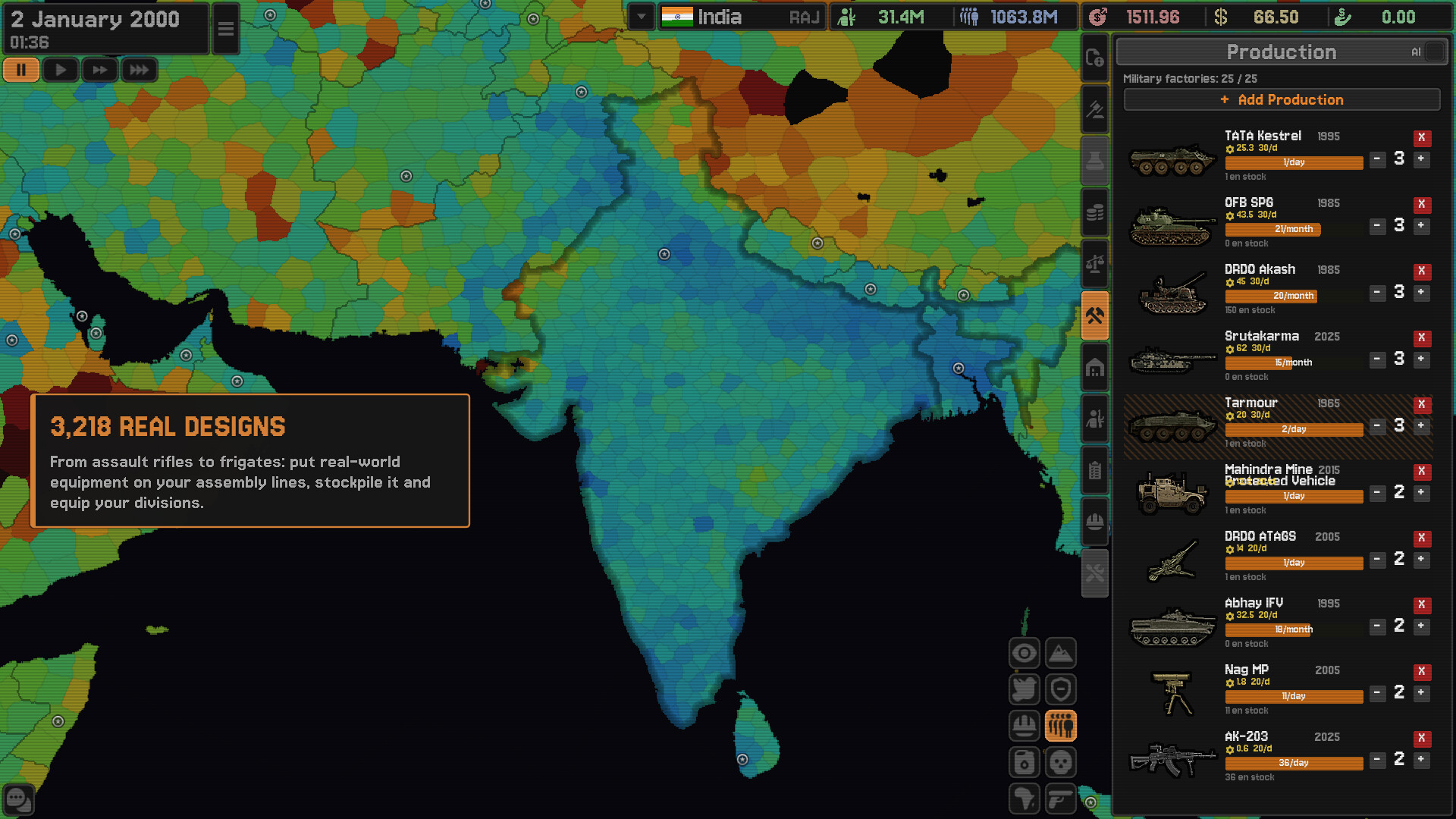Increase factories for Abhay IFV
The height and width of the screenshot is (819, 1456).
(x=1422, y=626)
